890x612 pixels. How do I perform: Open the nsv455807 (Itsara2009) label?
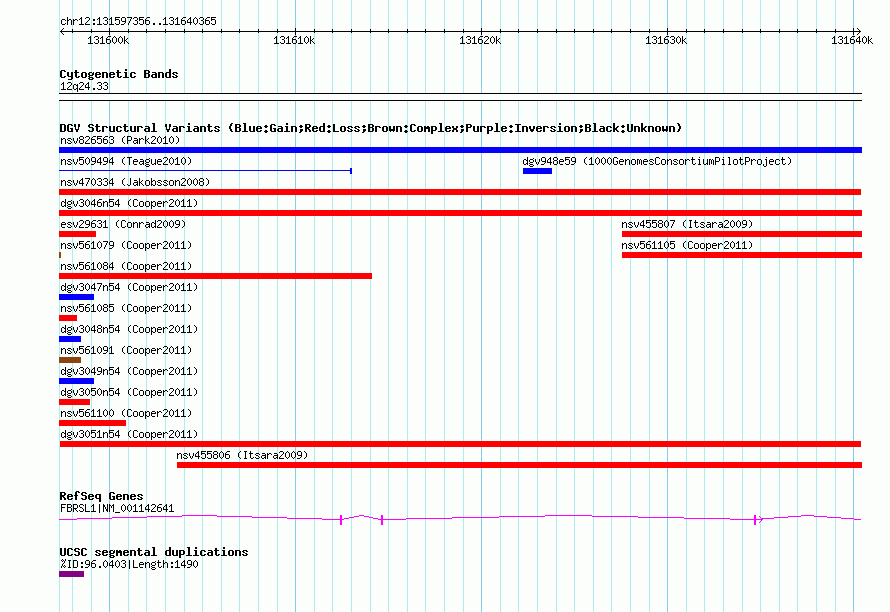point(687,224)
